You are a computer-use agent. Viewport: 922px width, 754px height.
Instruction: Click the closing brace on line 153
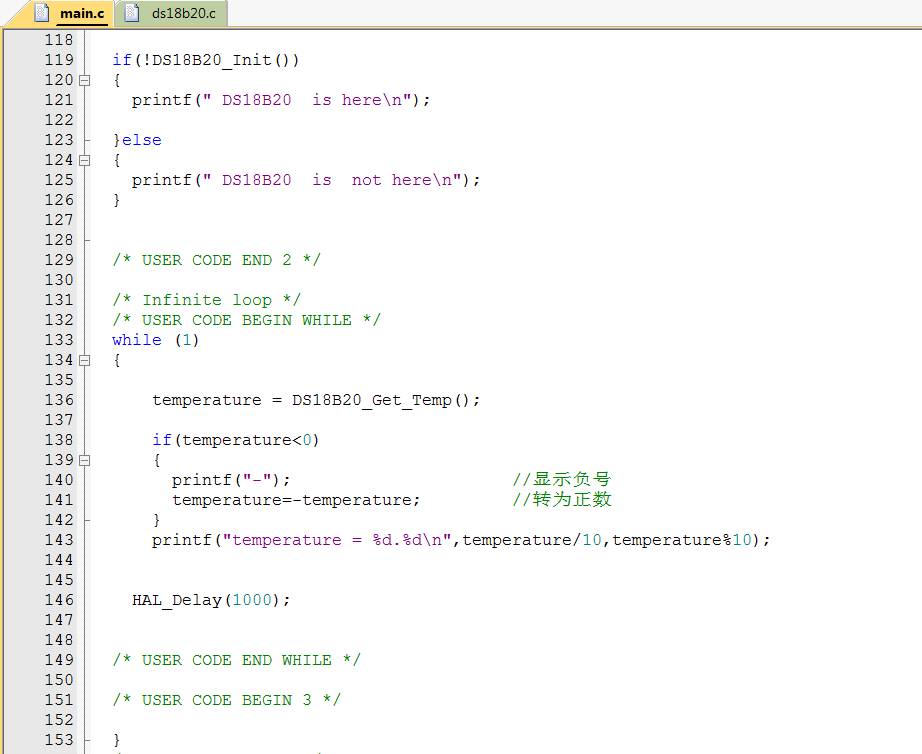[116, 740]
